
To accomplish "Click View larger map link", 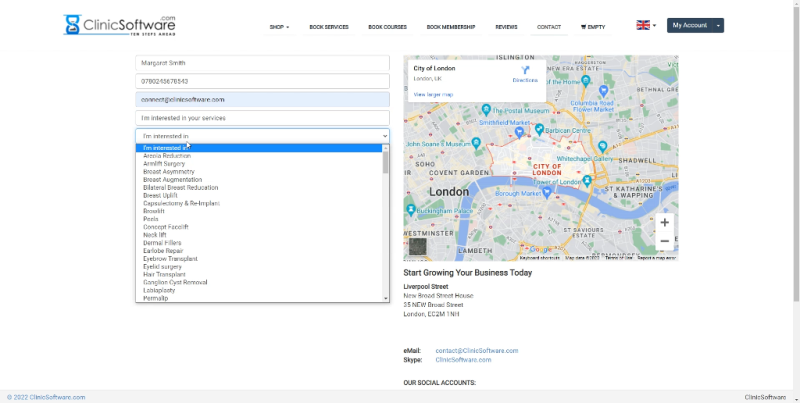I will tap(433, 94).
